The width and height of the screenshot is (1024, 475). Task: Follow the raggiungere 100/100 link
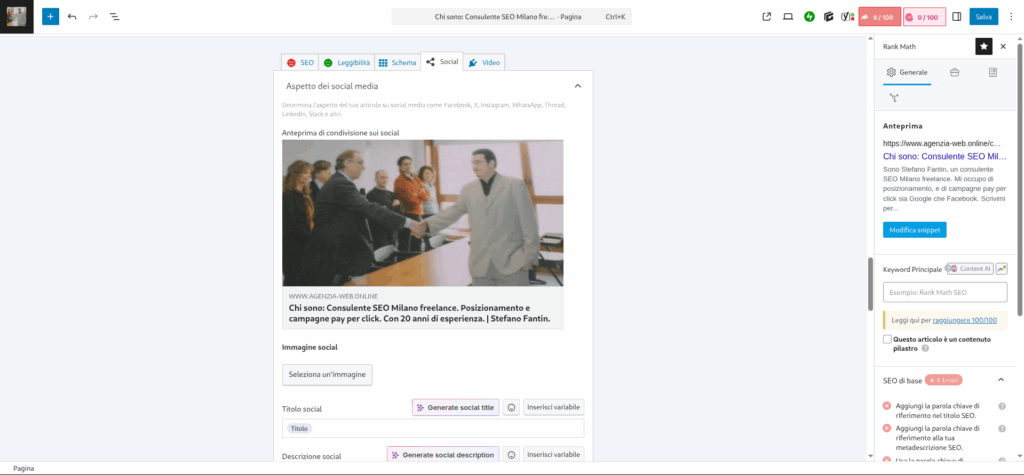[965, 320]
